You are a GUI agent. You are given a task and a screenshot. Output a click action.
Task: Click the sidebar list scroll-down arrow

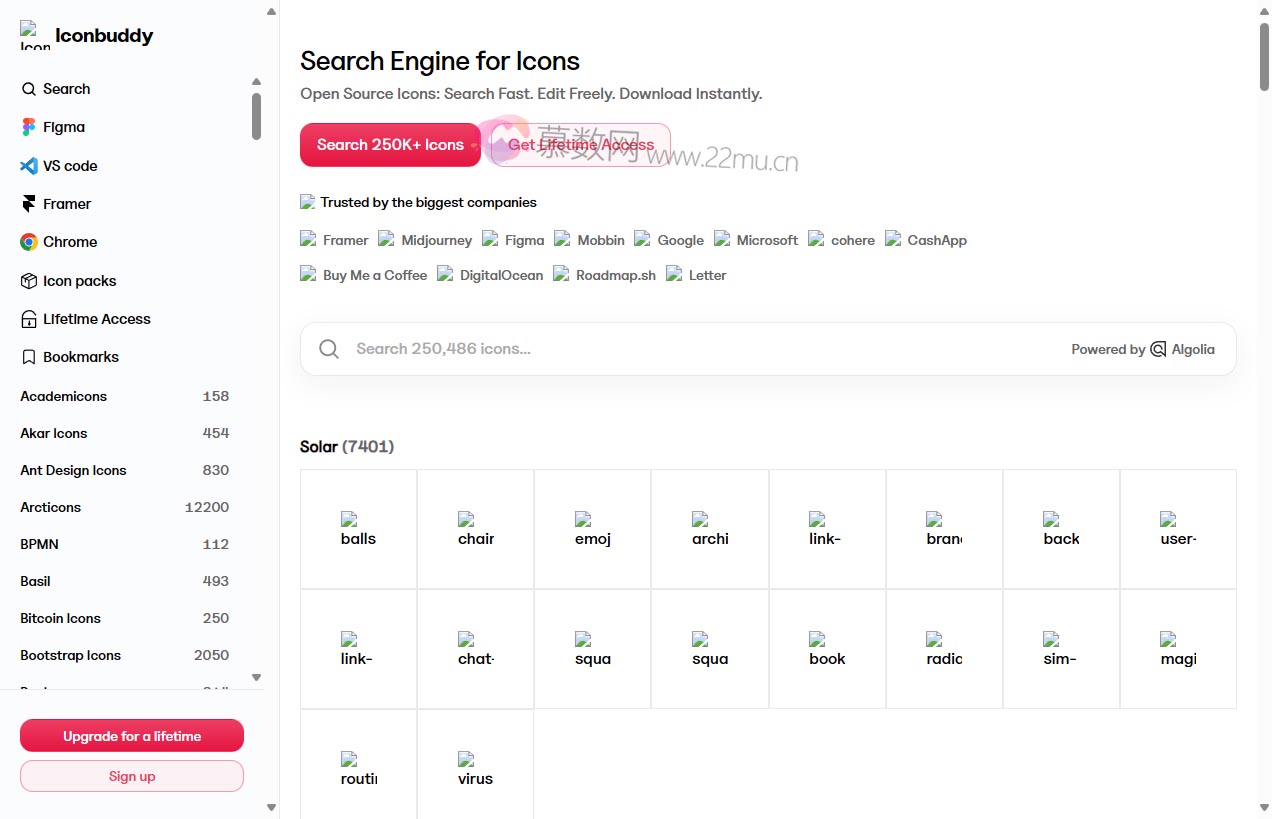256,677
